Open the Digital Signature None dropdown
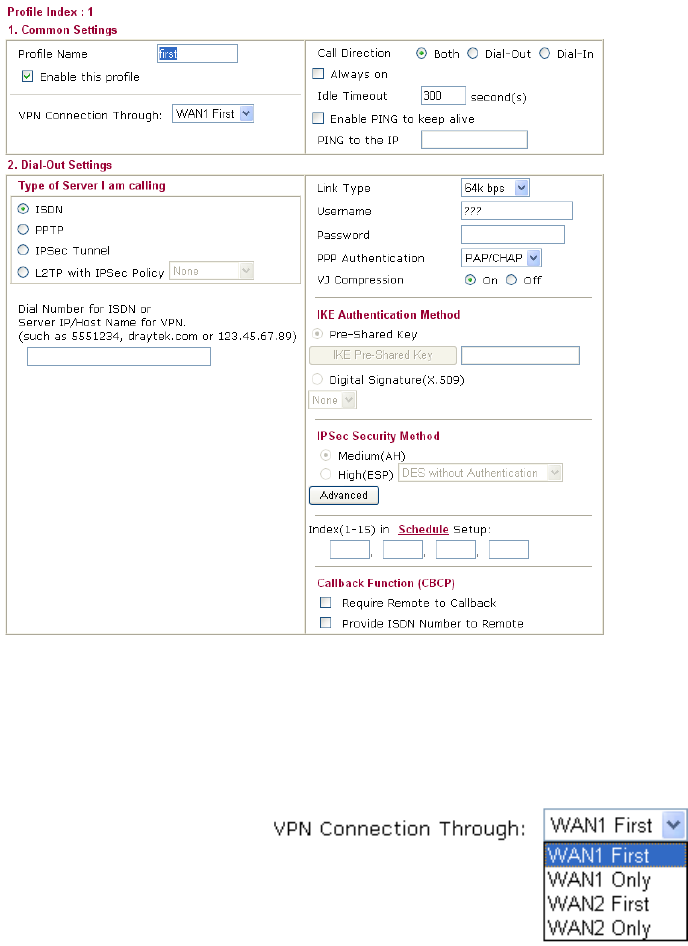Viewport: 688px width, 946px height. coord(333,399)
